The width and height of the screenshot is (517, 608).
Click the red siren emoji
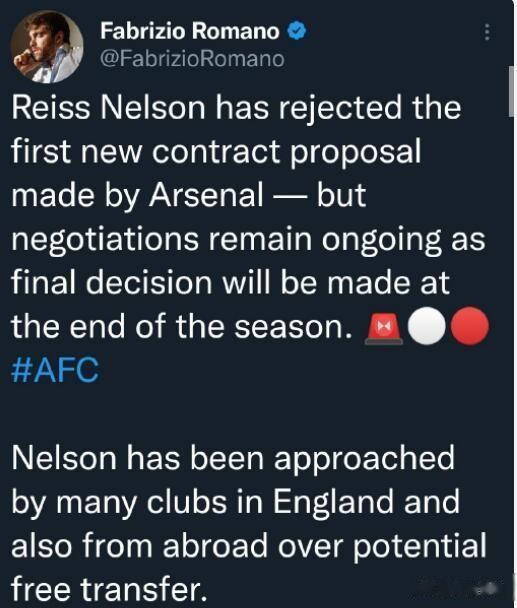coord(383,328)
